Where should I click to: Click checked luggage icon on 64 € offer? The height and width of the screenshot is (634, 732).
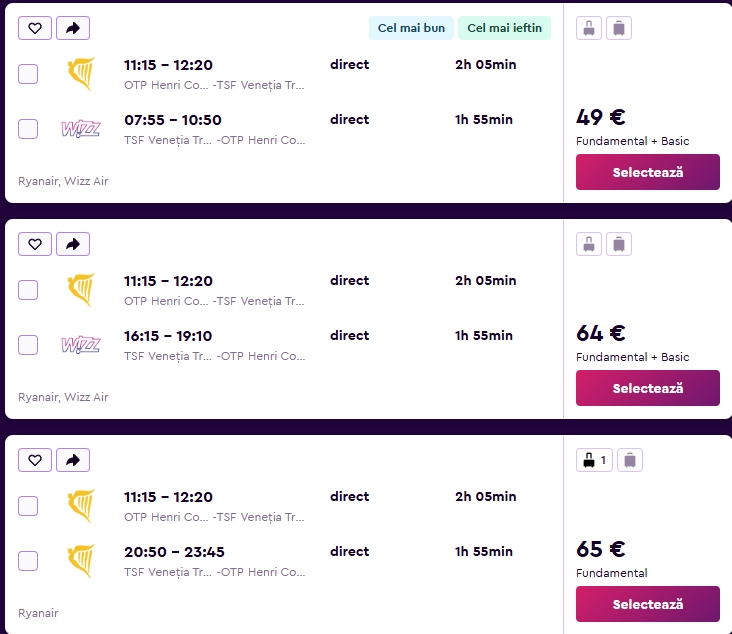tap(619, 244)
